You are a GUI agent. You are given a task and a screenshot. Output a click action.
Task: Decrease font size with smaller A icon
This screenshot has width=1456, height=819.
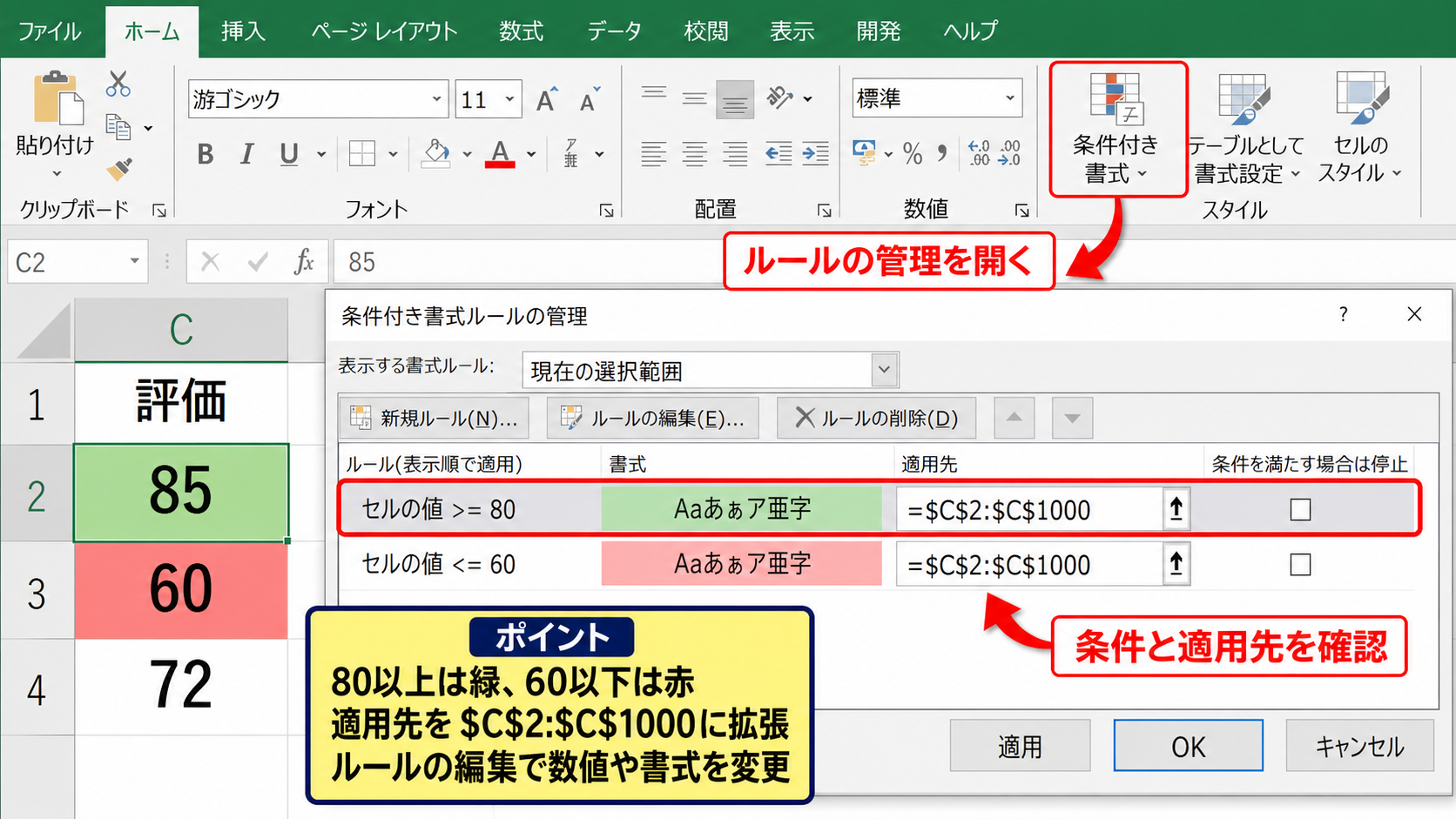point(590,99)
